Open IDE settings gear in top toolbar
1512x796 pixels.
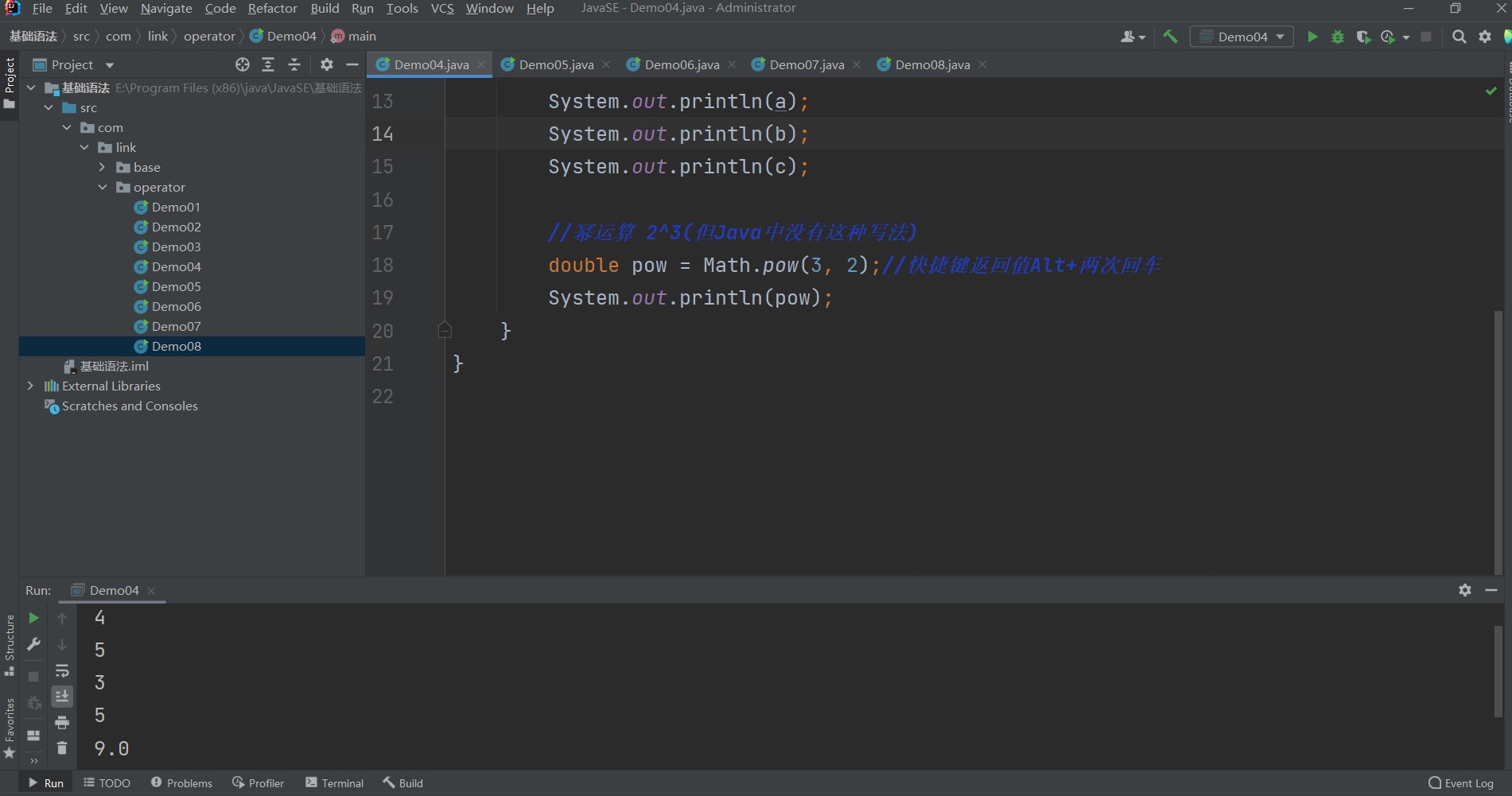[1485, 37]
